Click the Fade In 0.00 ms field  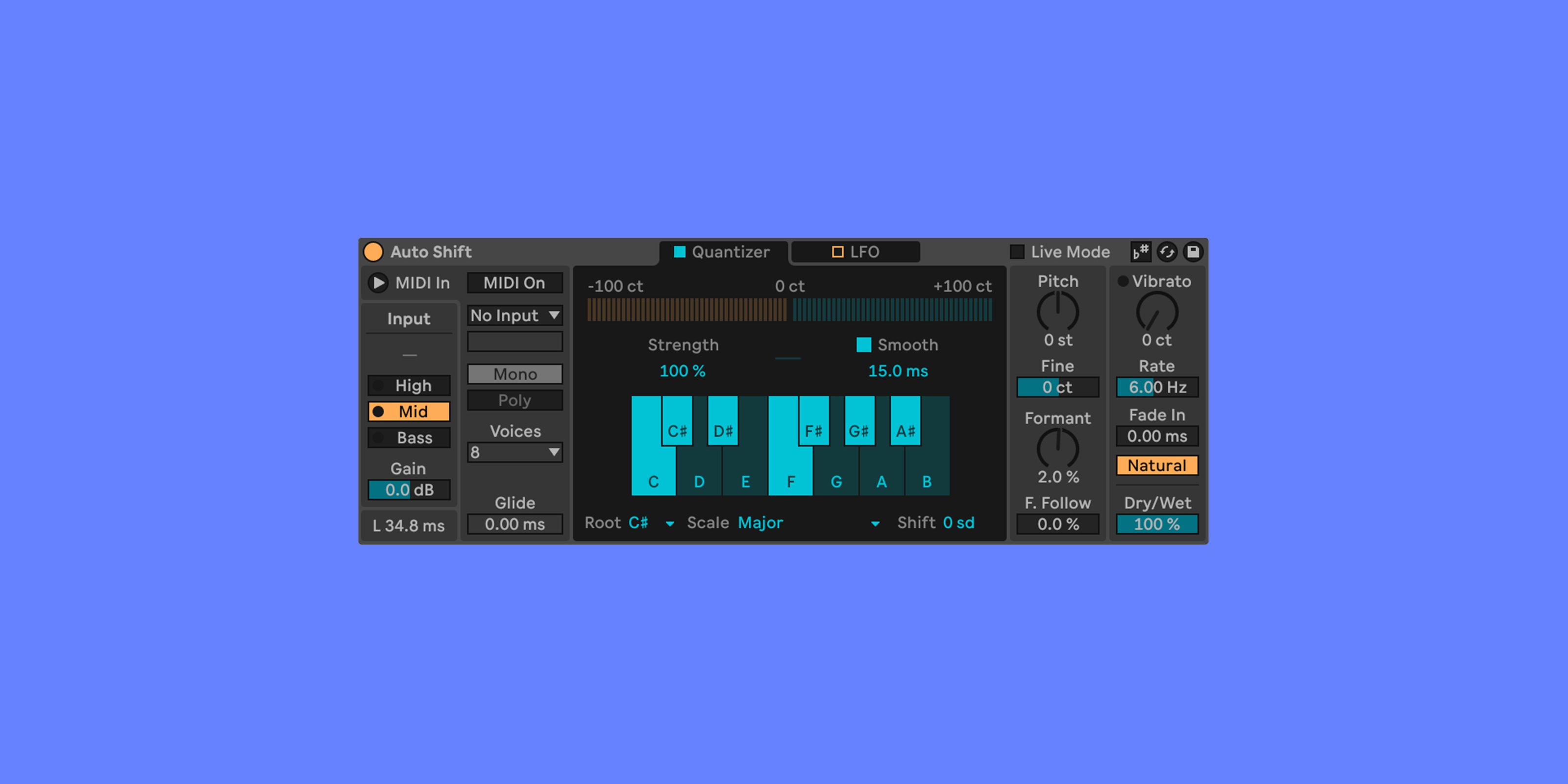tap(1157, 436)
